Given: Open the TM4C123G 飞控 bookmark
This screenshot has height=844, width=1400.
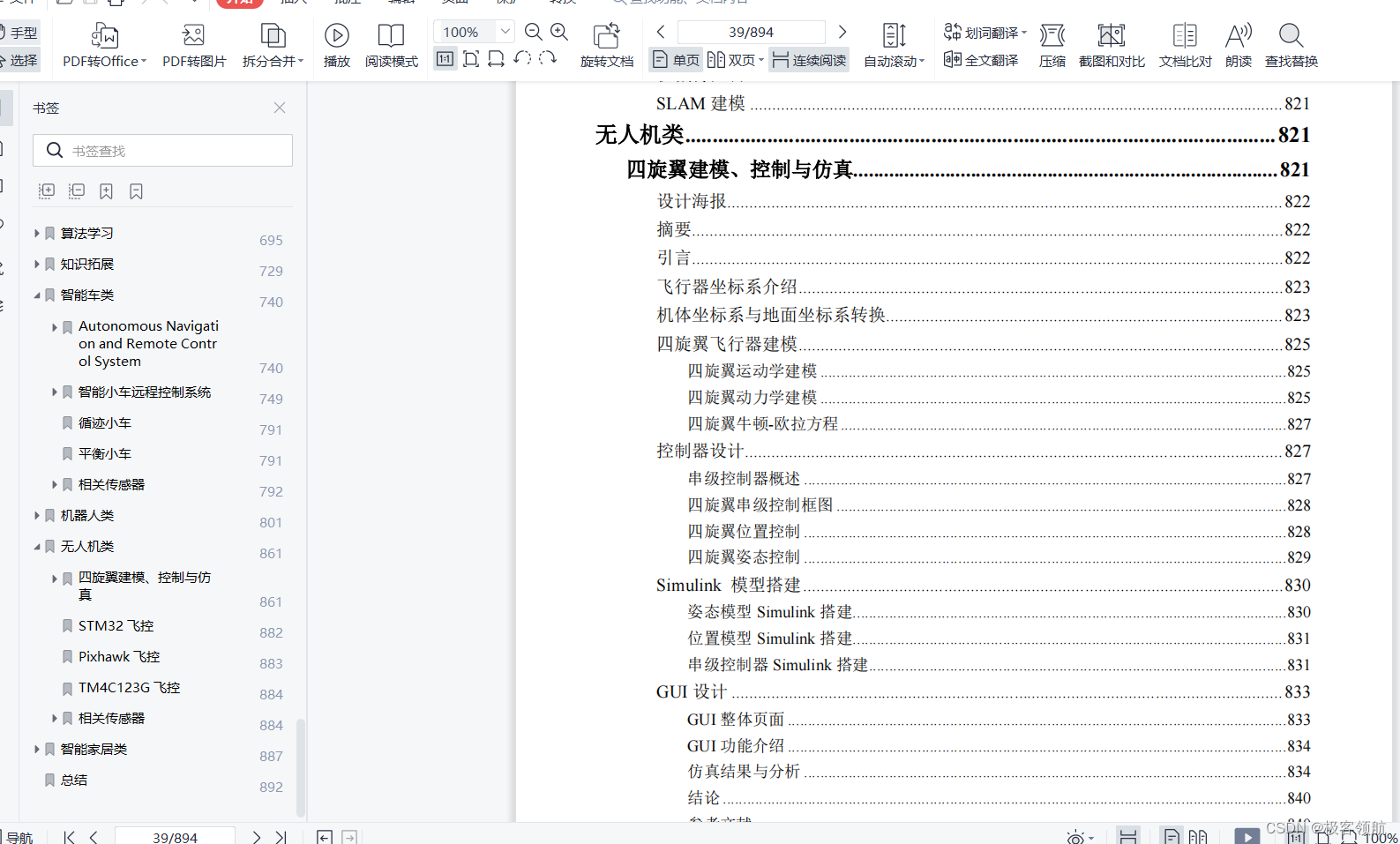Looking at the screenshot, I should (129, 687).
